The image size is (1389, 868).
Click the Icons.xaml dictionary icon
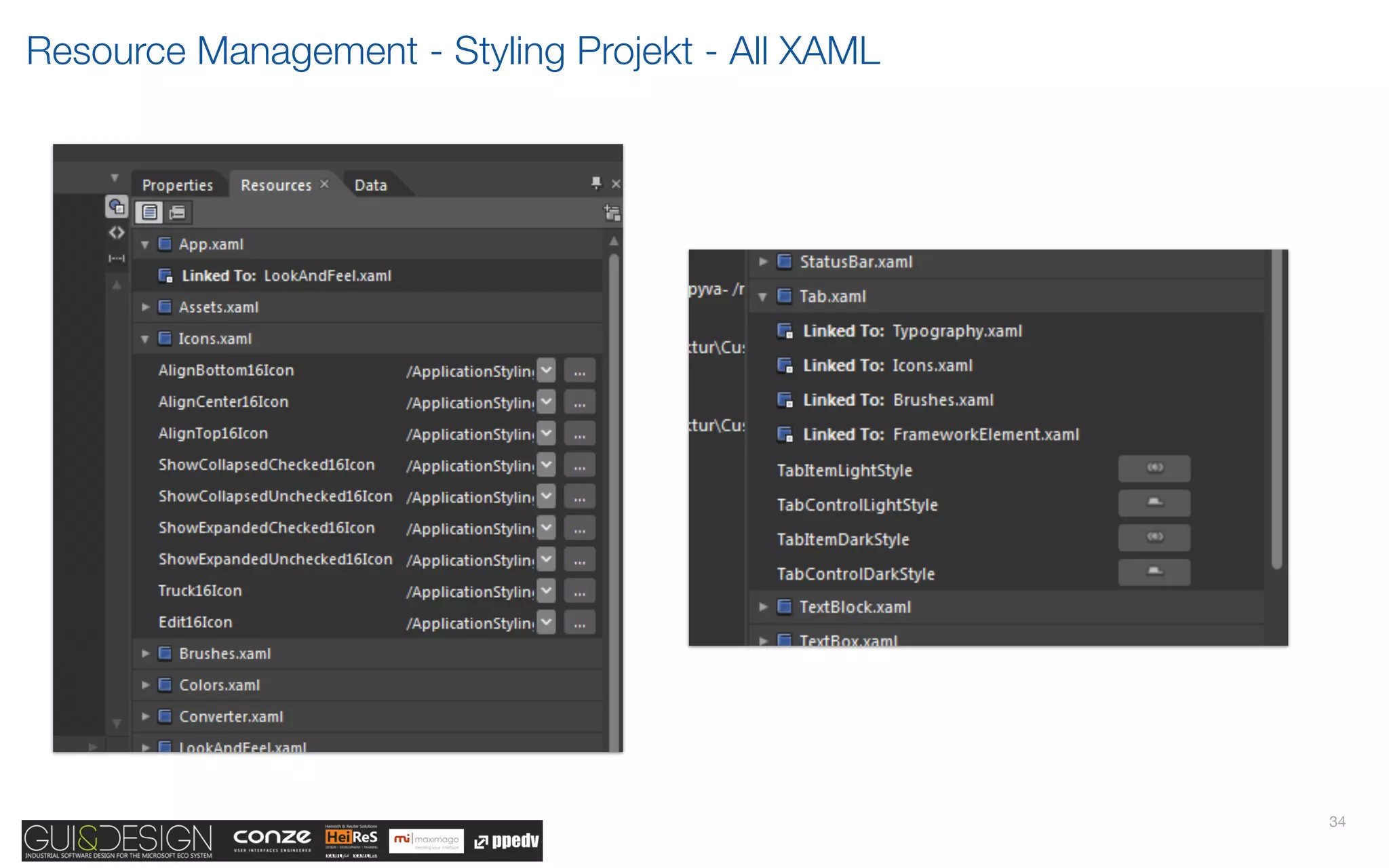(165, 338)
